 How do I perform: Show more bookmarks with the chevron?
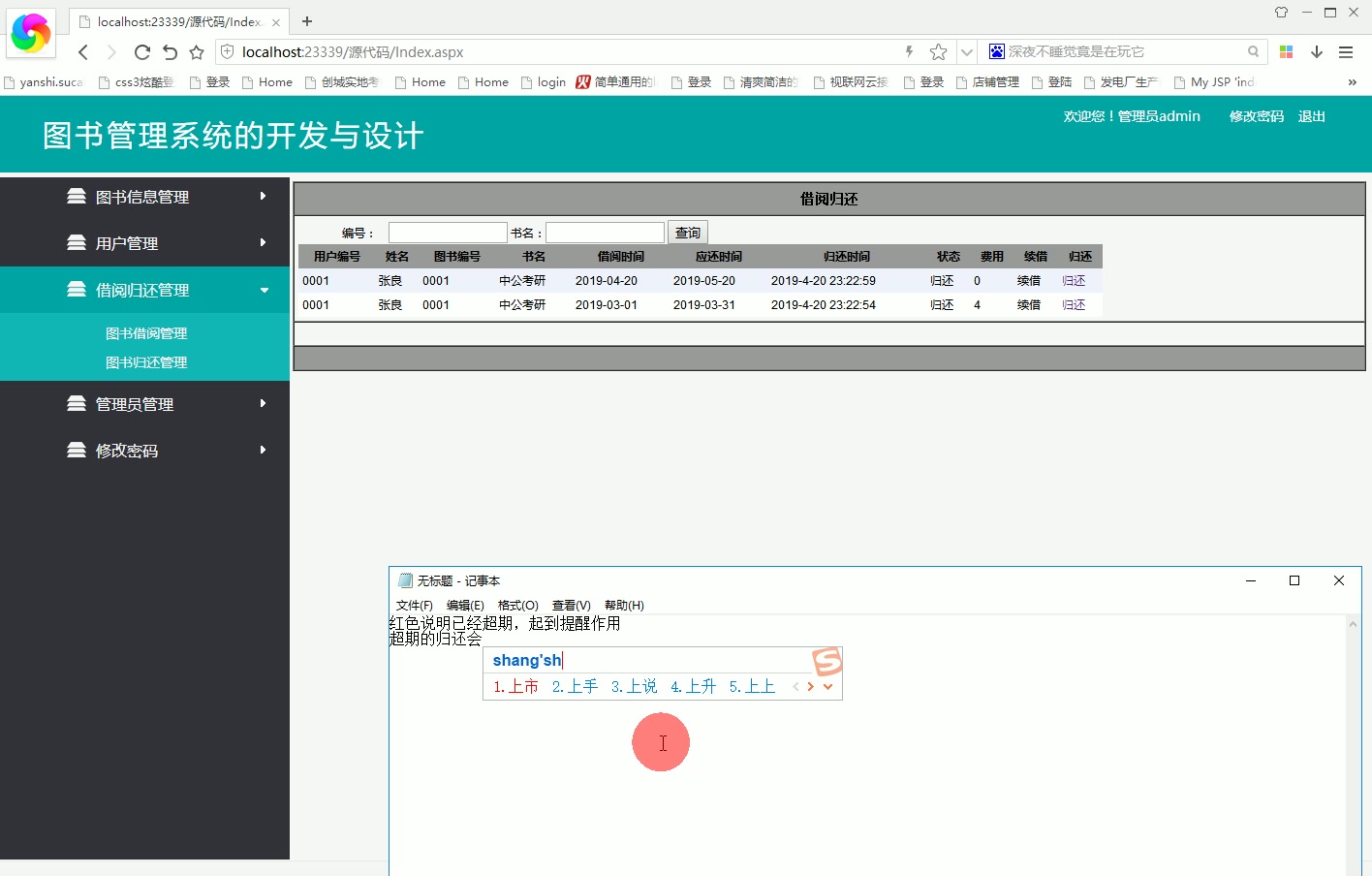pos(1352,82)
